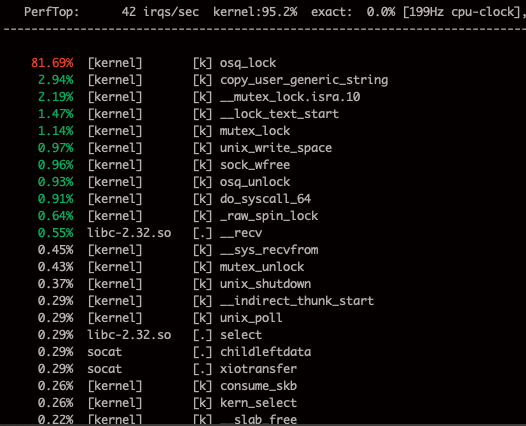Select the 0.43% value
526x426 pixels.
click(x=55, y=267)
